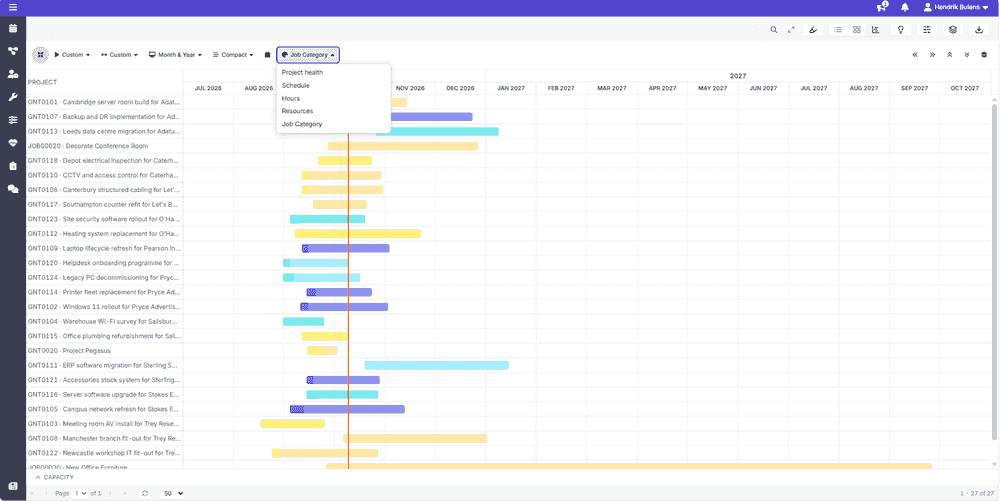
Task: Open the wrench tools sidebar icon
Action: coord(13,97)
